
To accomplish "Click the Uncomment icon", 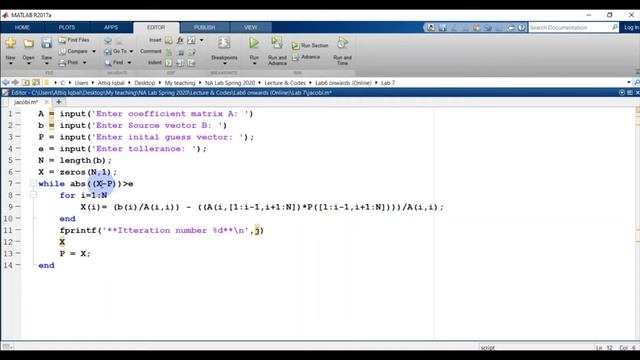I will click(x=180, y=52).
